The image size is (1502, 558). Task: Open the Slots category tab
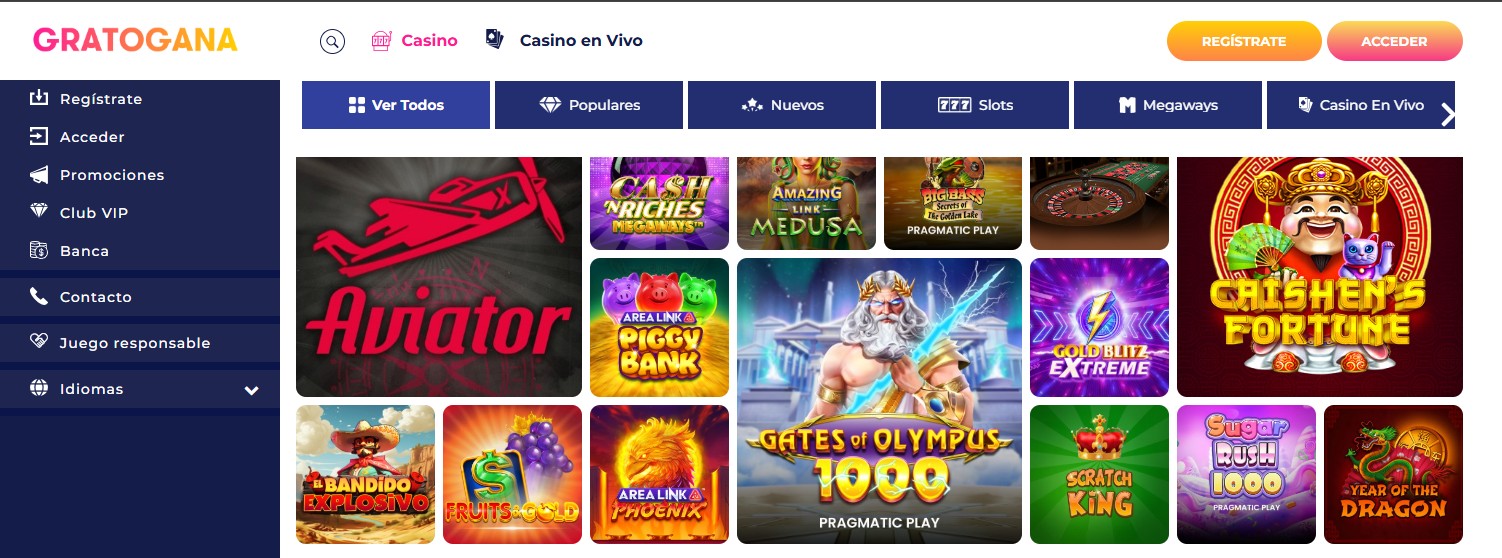click(975, 105)
